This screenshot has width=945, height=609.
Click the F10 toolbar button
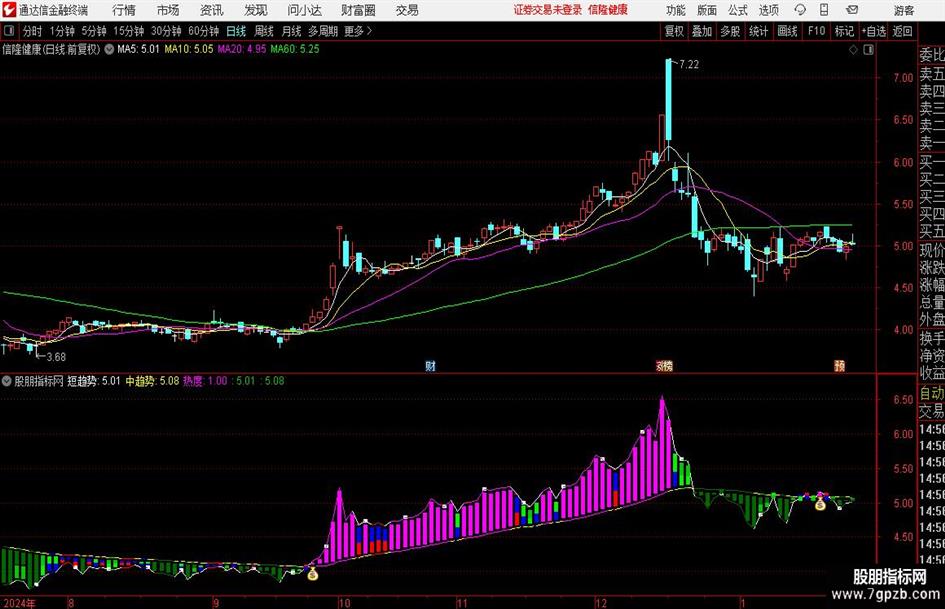817,31
